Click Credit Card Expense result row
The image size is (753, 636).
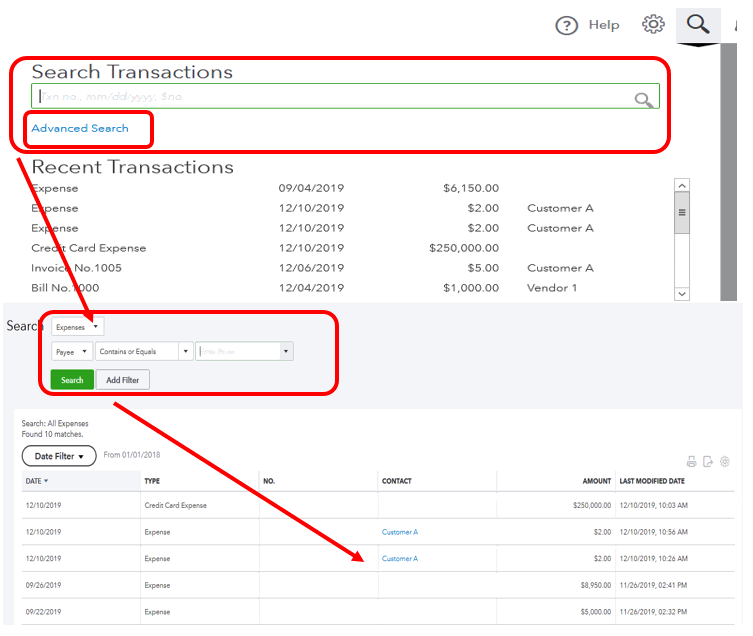378,505
